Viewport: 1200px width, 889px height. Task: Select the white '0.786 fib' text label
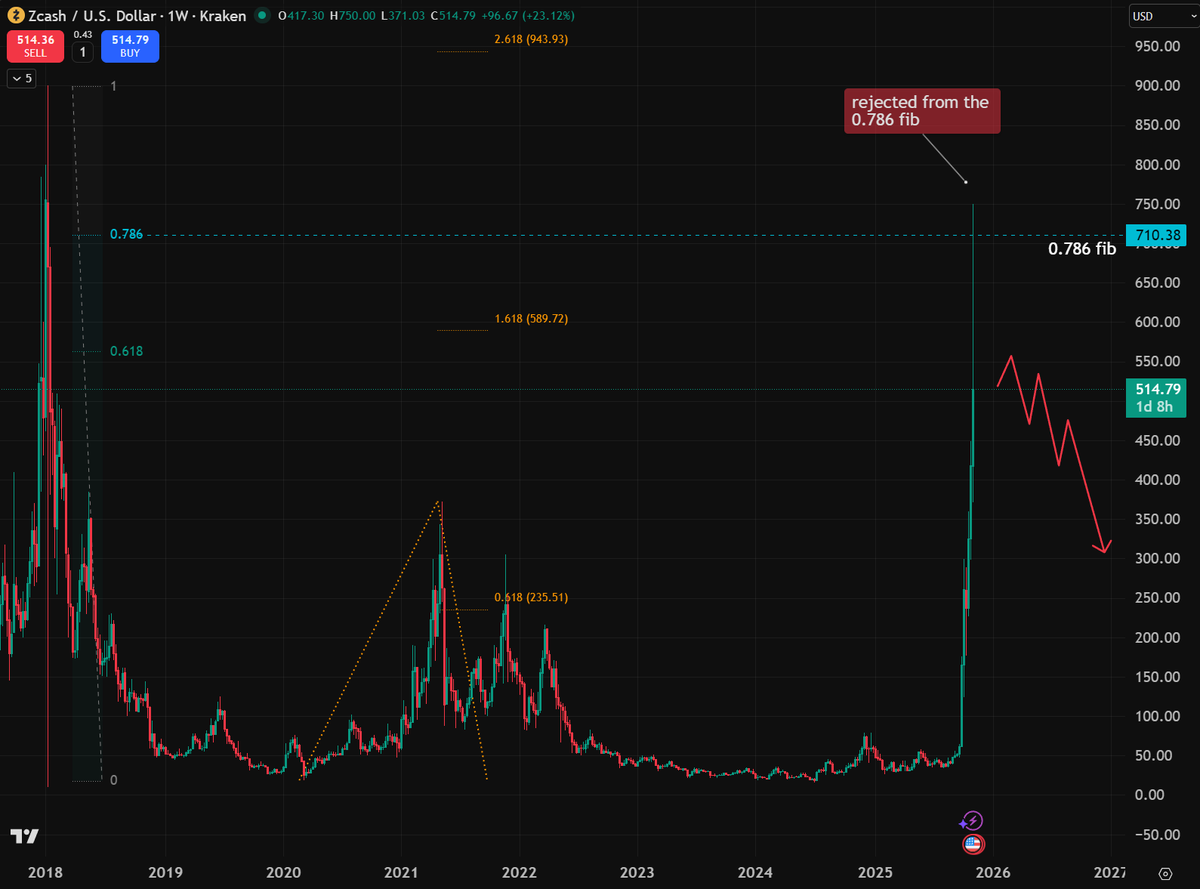pyautogui.click(x=1081, y=249)
